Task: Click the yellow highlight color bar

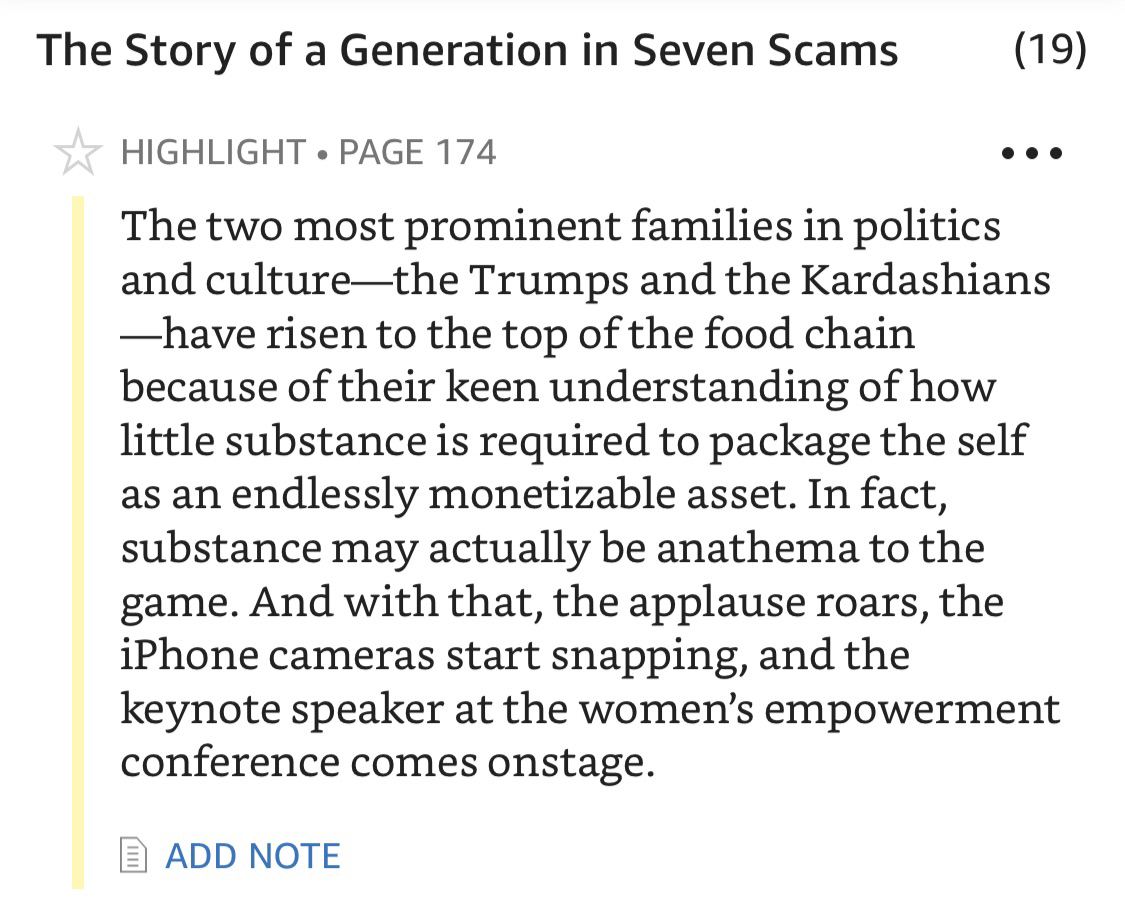Action: pyautogui.click(x=78, y=541)
